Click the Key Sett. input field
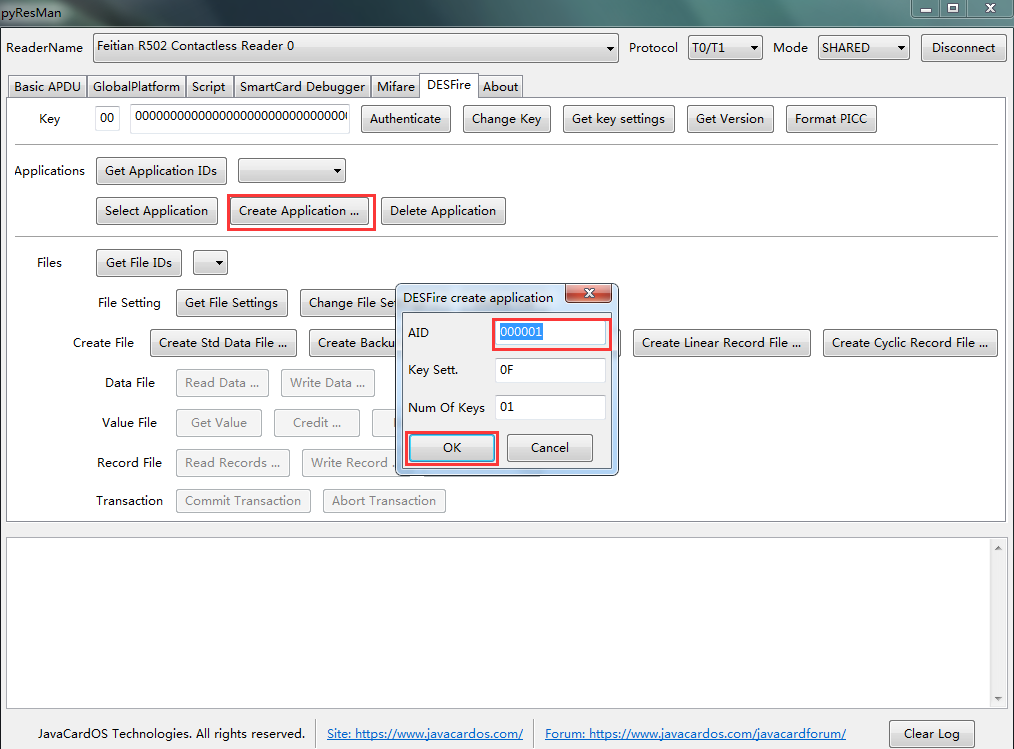Screen dimensions: 1014x749 (x=550, y=370)
